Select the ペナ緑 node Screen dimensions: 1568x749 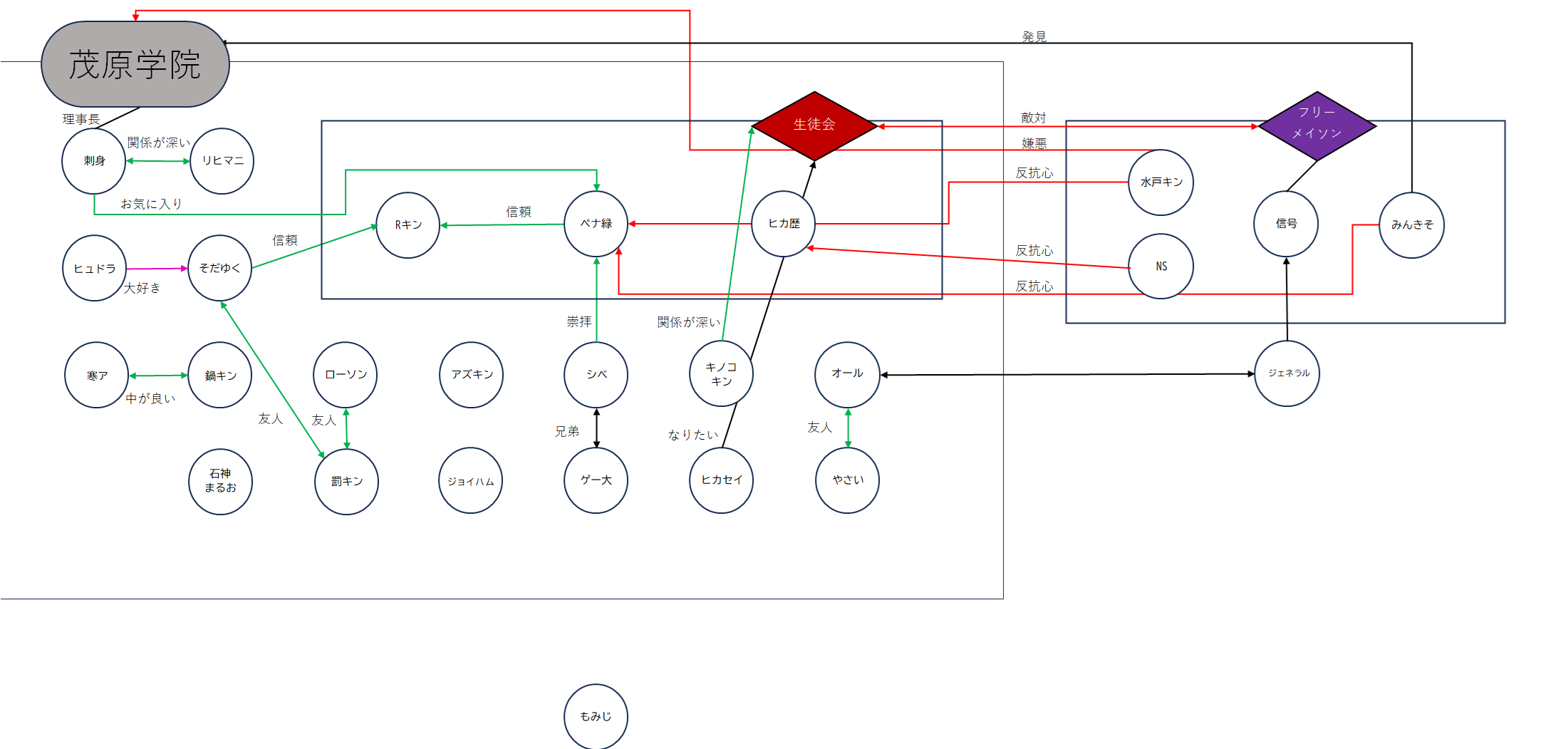coord(596,224)
